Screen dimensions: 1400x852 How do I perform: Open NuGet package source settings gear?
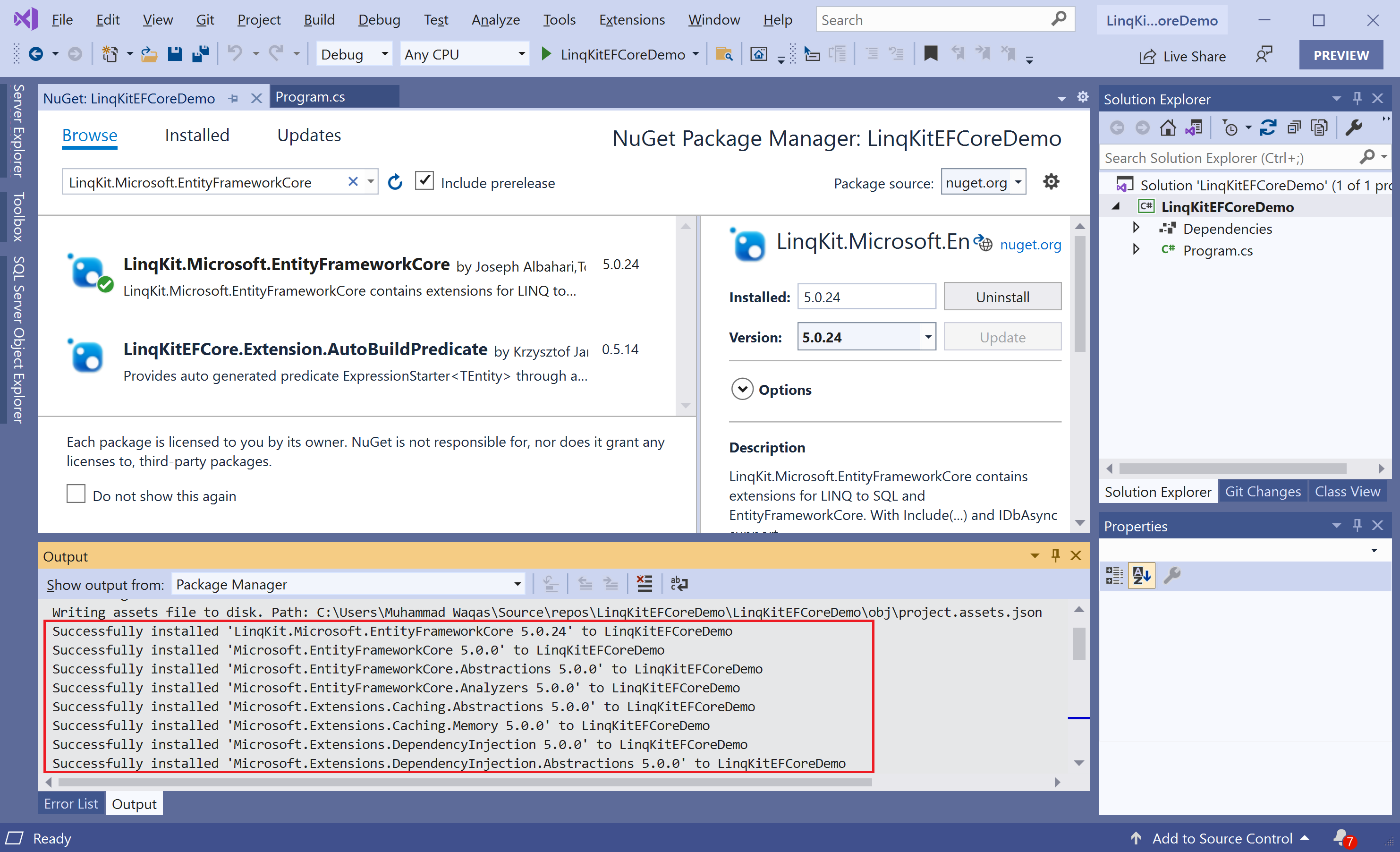coord(1051,182)
